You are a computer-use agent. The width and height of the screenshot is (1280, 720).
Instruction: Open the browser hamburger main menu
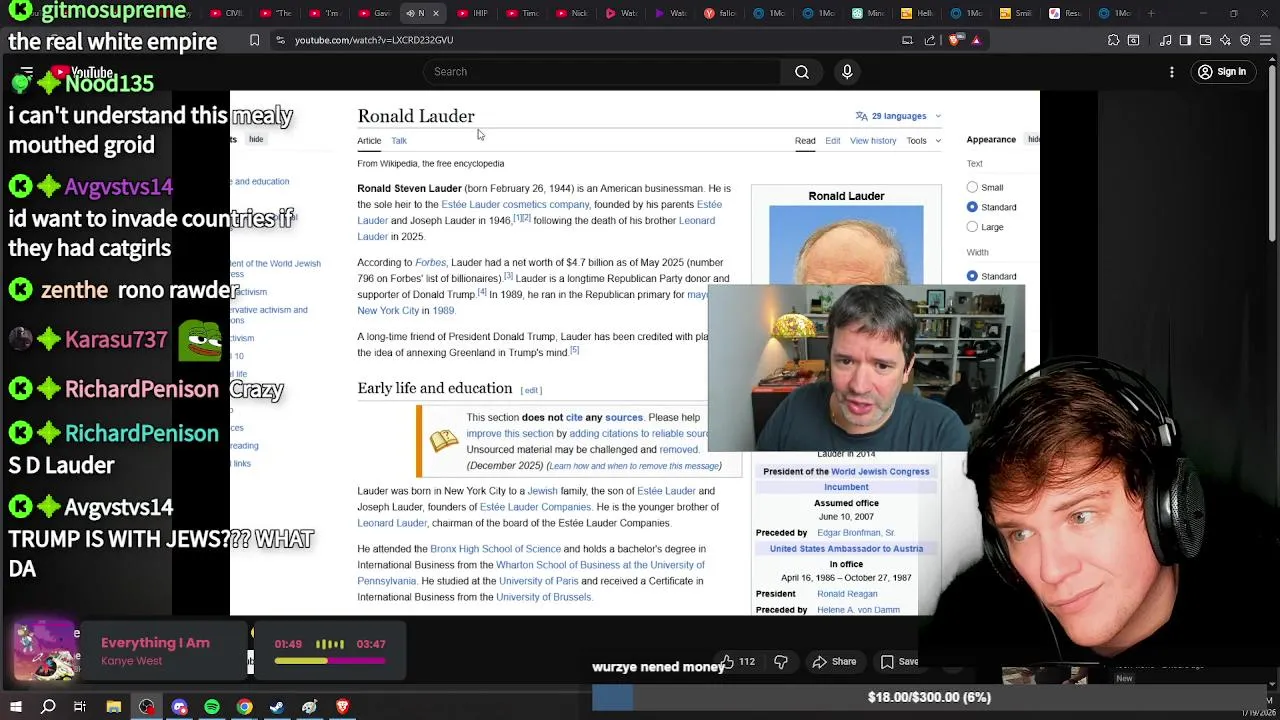(x=1266, y=40)
